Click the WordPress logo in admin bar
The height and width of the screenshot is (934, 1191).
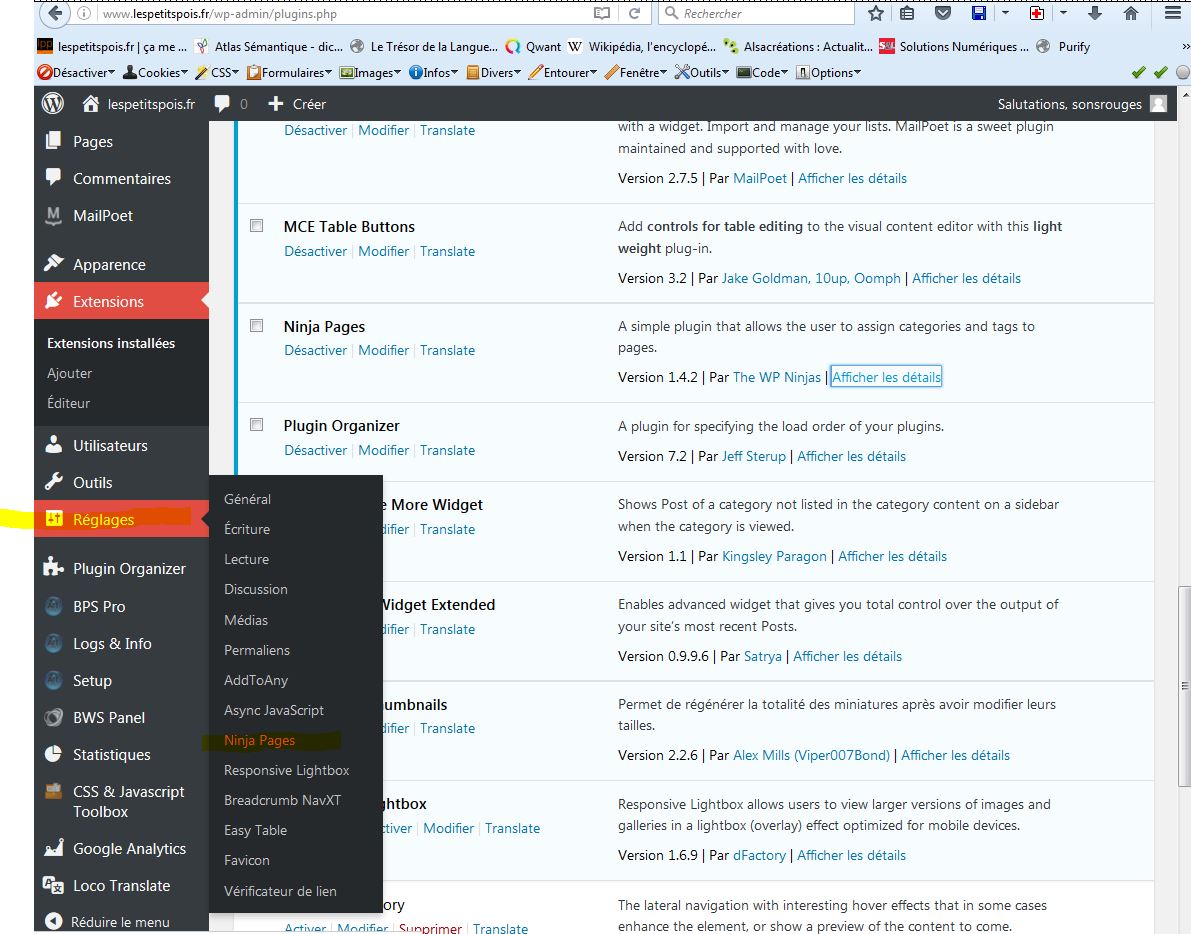(53, 104)
